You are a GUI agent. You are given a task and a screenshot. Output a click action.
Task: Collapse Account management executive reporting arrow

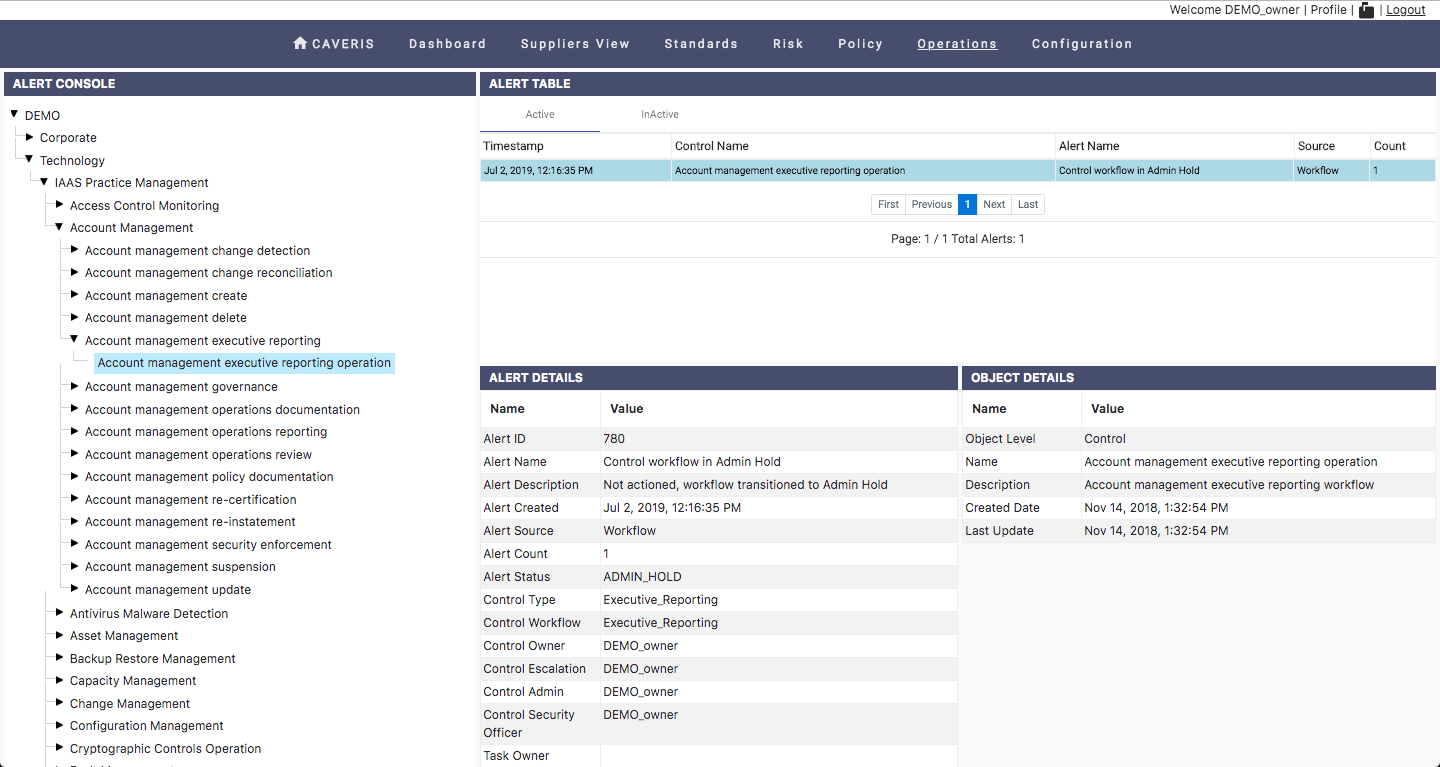(74, 340)
